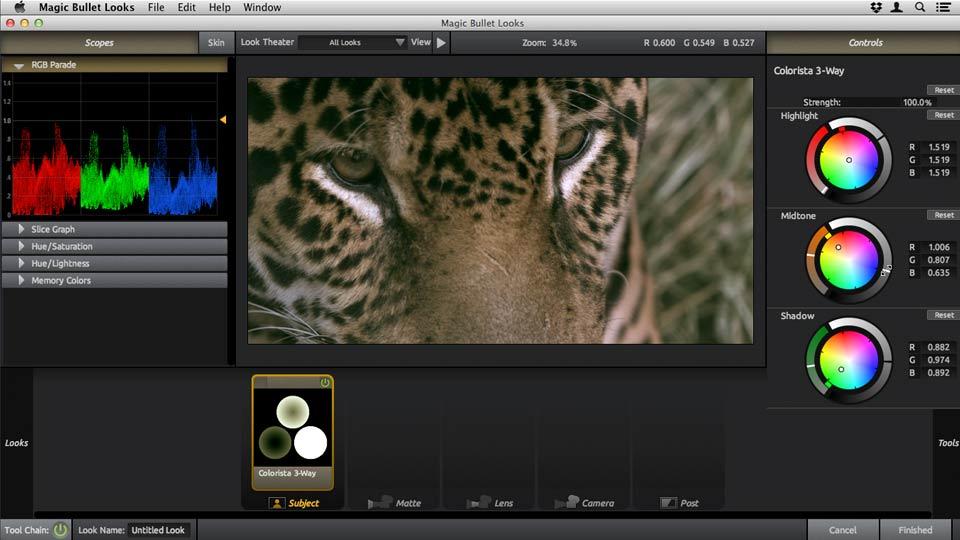Image resolution: width=960 pixels, height=540 pixels.
Task: Click the Look Name input field
Action: 158,530
